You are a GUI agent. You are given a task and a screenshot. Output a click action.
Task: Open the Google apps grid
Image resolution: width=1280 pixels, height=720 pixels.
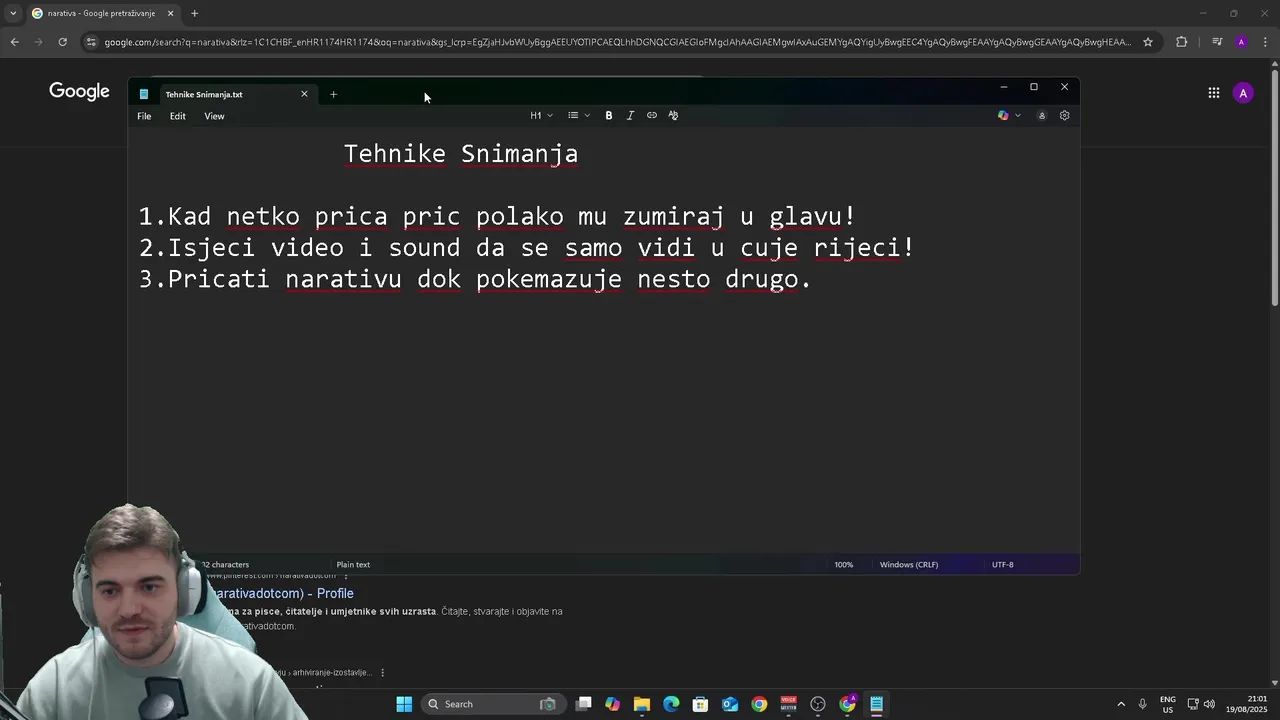[1213, 93]
